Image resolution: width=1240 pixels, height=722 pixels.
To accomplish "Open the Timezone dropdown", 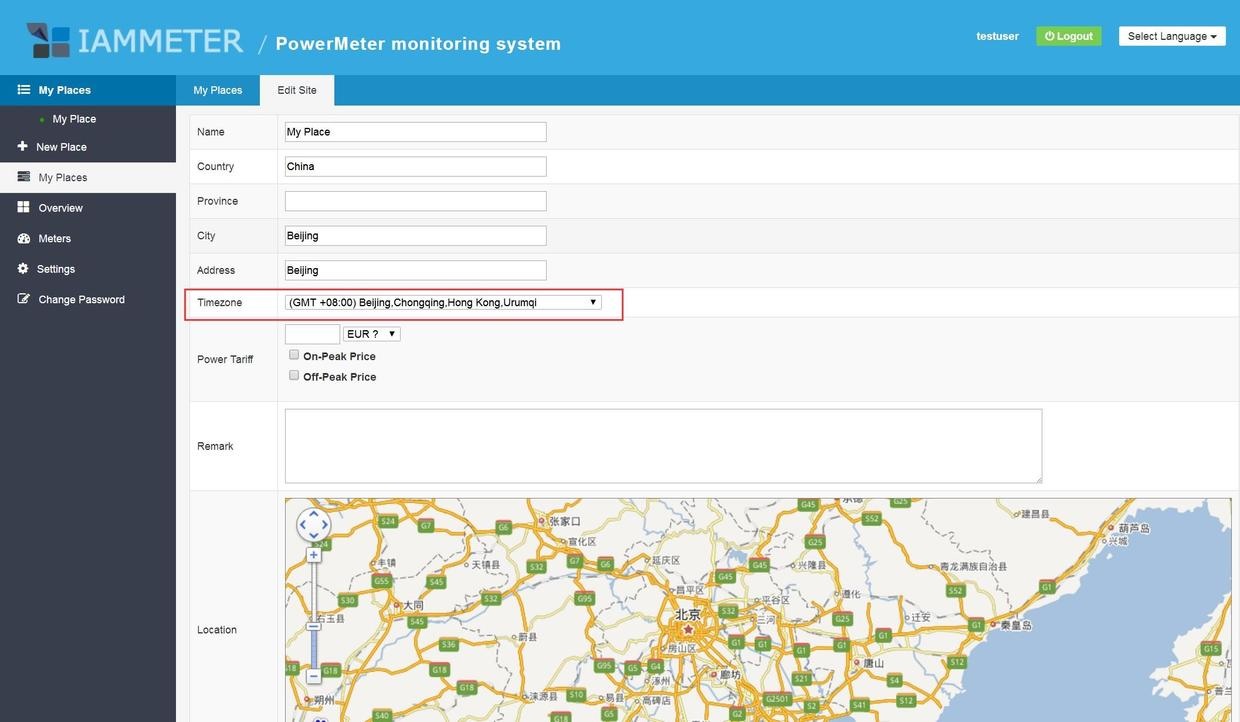I will tap(443, 302).
